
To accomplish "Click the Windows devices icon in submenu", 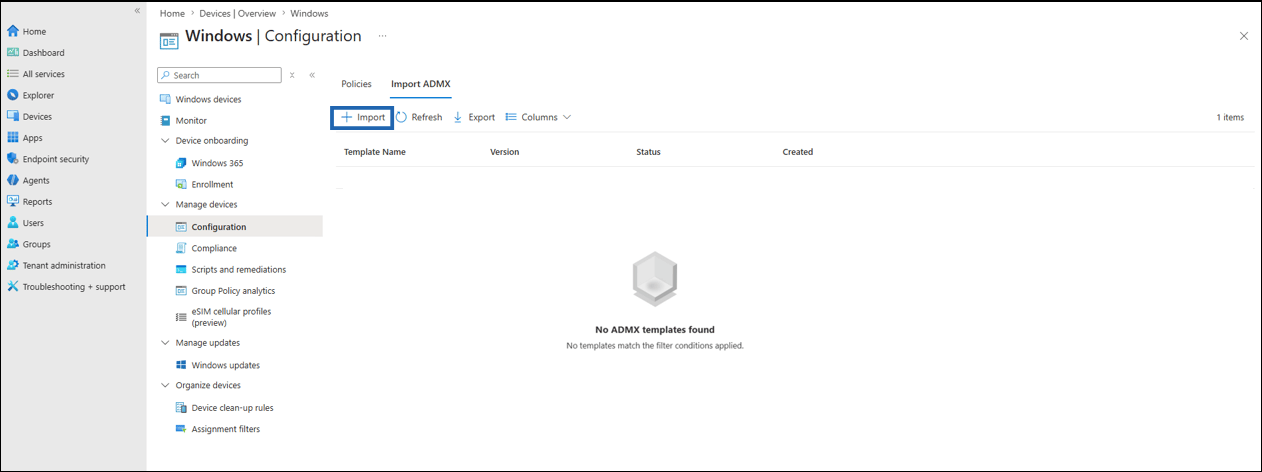I will pyautogui.click(x=165, y=99).
